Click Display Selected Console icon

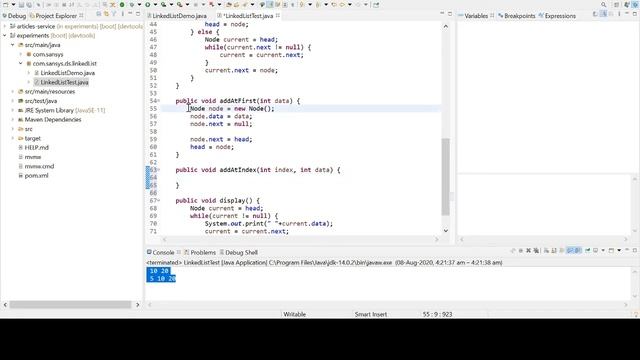(595, 251)
